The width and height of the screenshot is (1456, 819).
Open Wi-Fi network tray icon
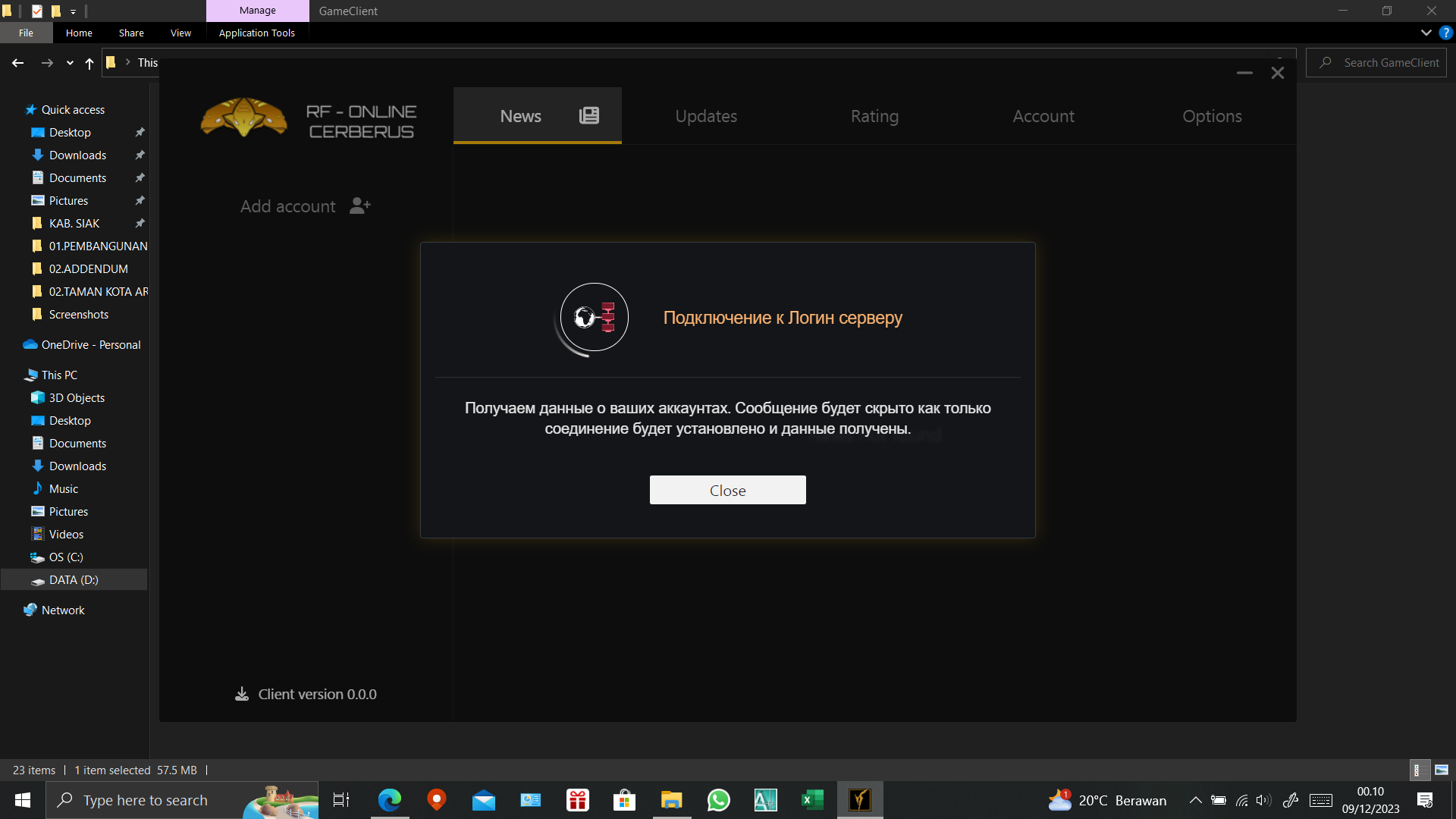pos(1241,800)
